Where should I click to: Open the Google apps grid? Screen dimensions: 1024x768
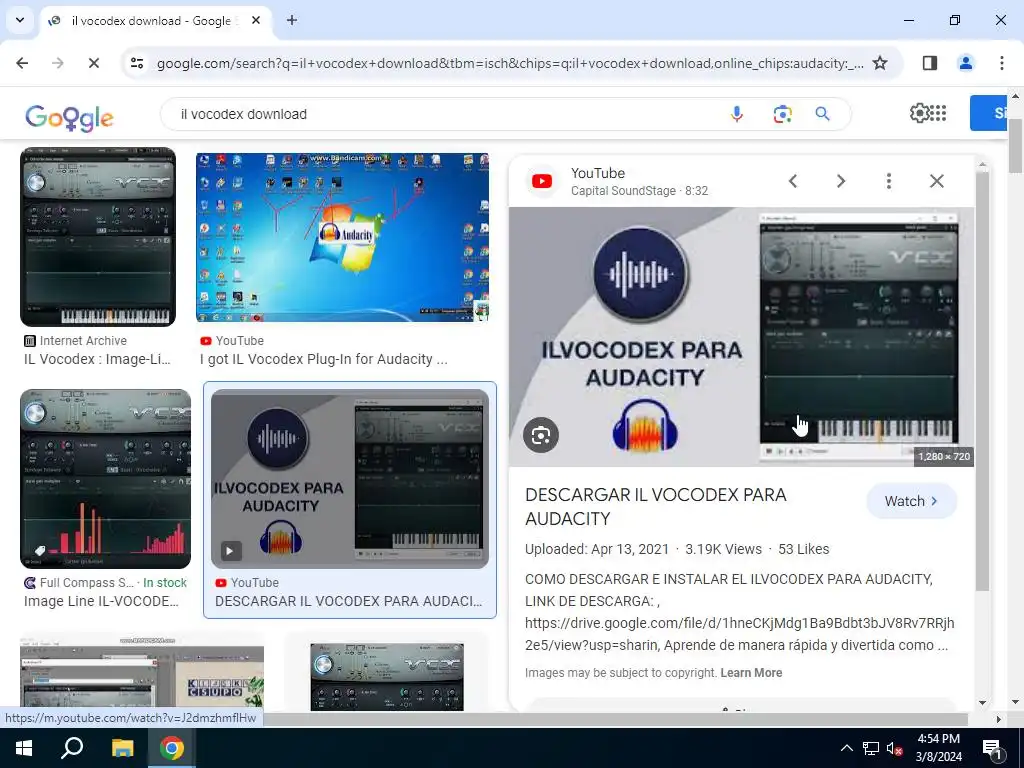pos(938,113)
